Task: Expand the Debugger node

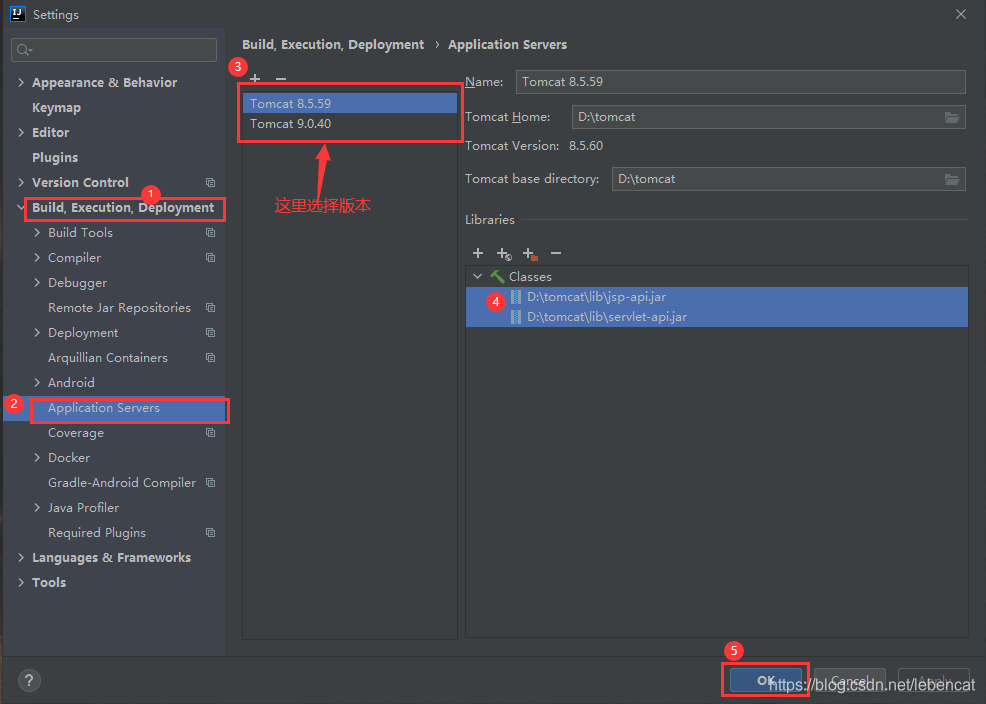Action: [37, 283]
